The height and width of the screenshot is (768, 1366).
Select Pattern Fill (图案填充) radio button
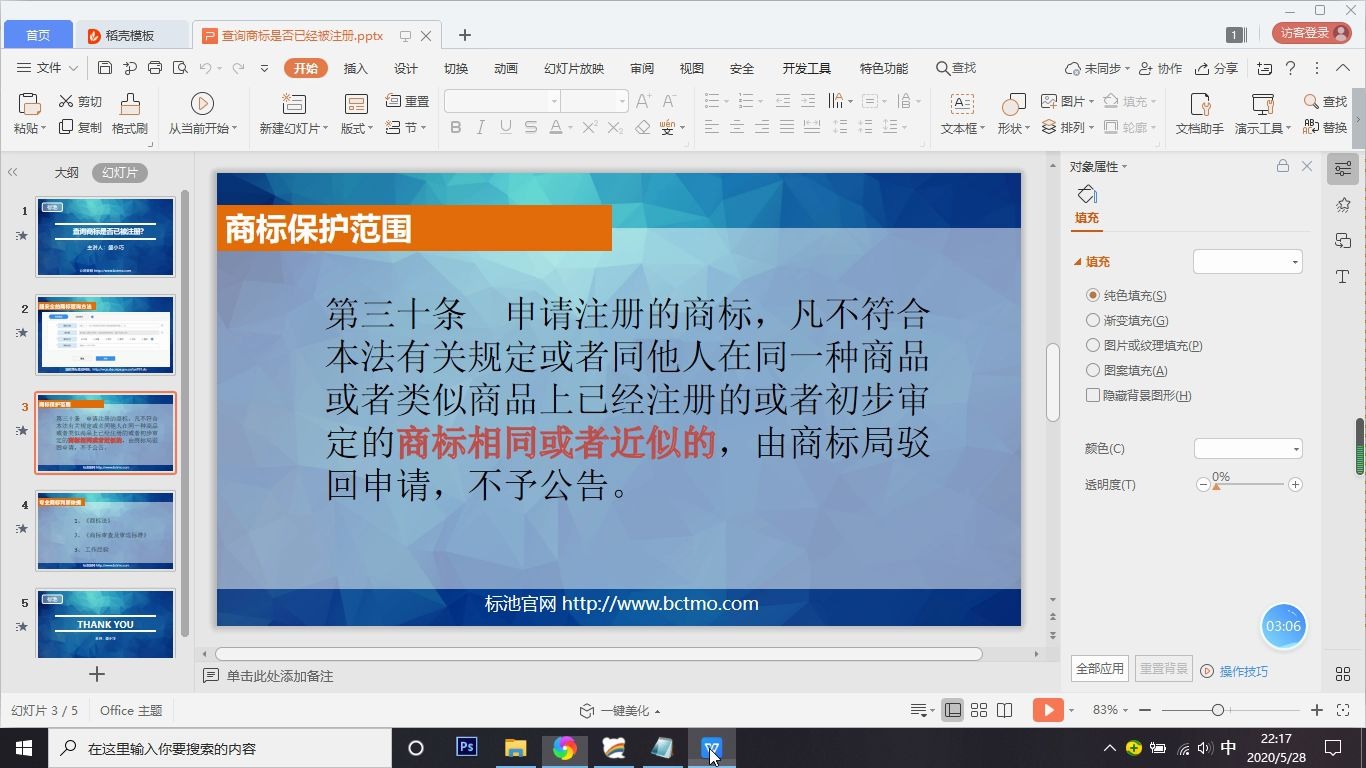coord(1093,370)
